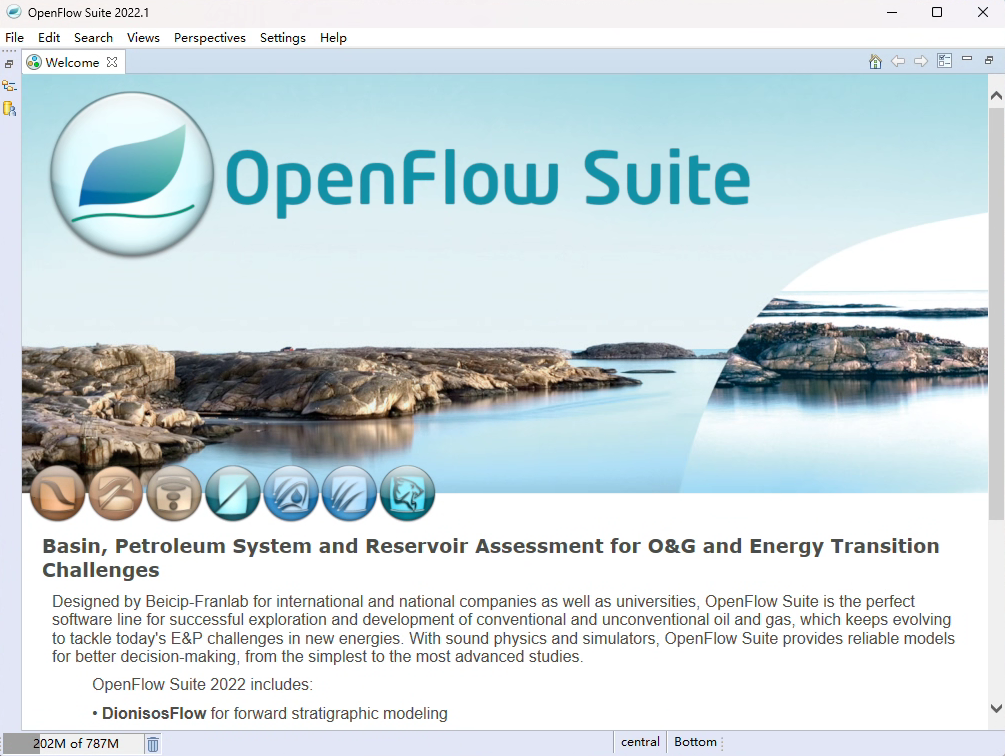
Task: Click the 'Designed by Beicip-Franlab' paragraph
Action: pos(503,629)
